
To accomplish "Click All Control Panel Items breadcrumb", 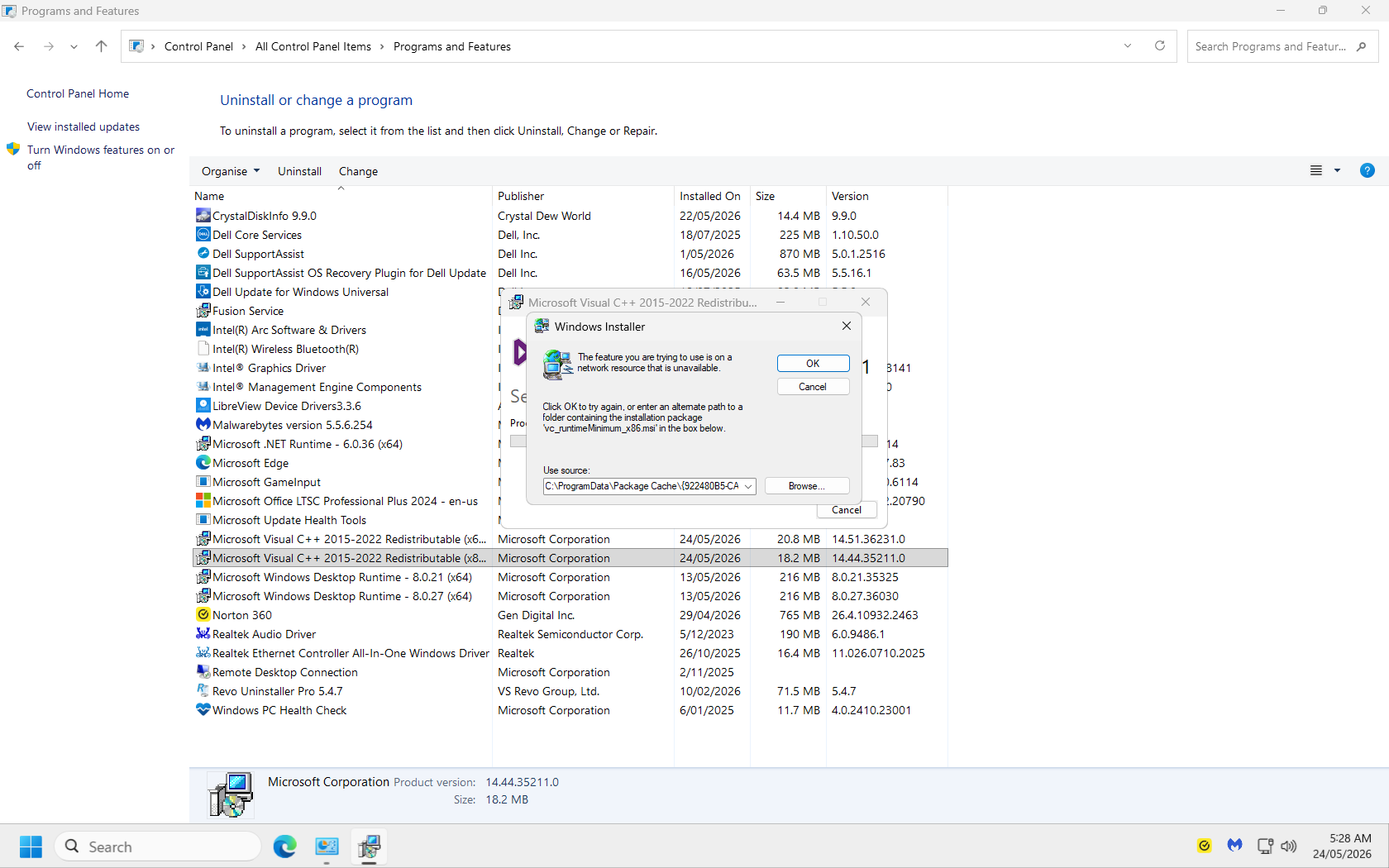I will [313, 46].
